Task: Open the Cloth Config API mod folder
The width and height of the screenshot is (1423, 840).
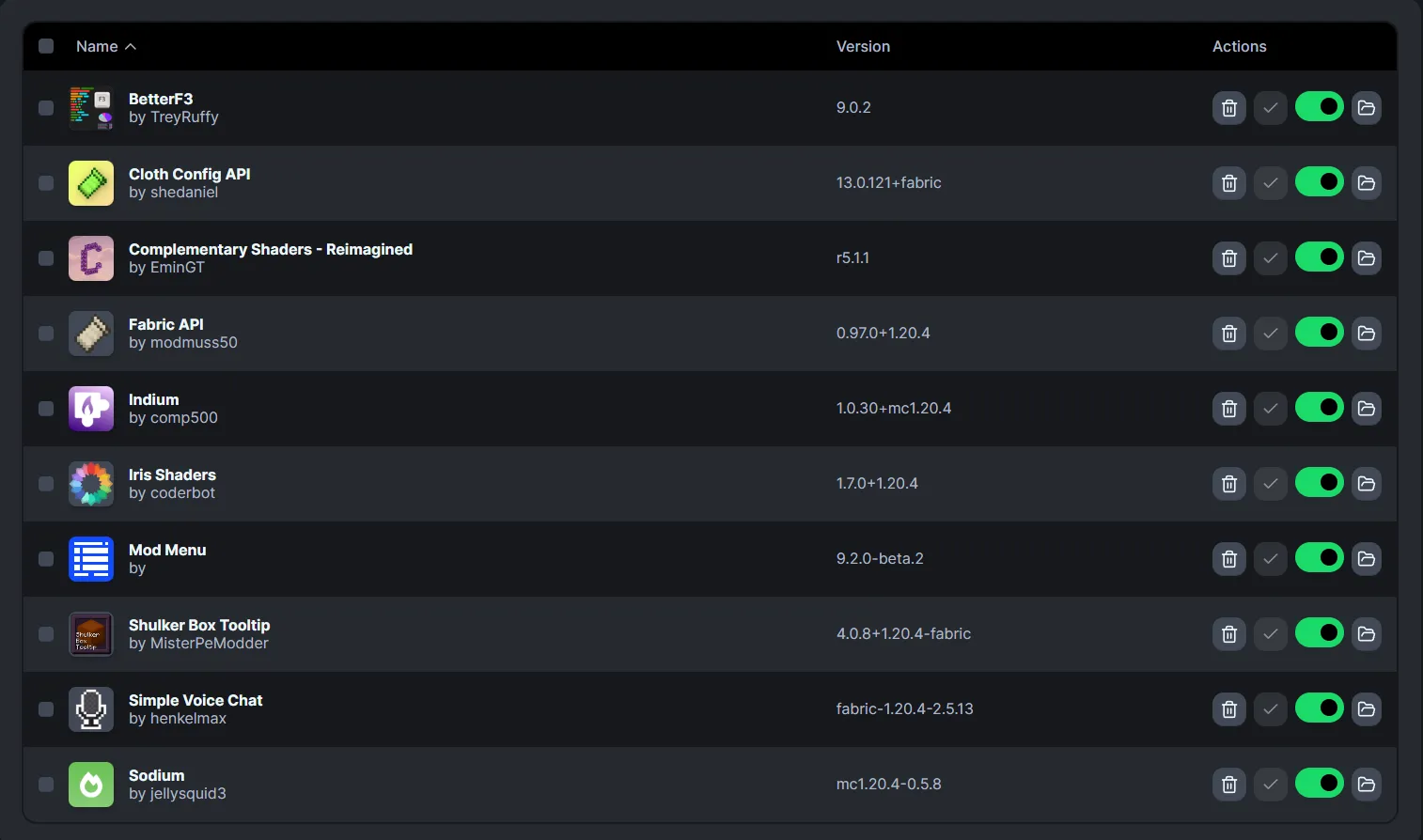Action: click(x=1366, y=183)
